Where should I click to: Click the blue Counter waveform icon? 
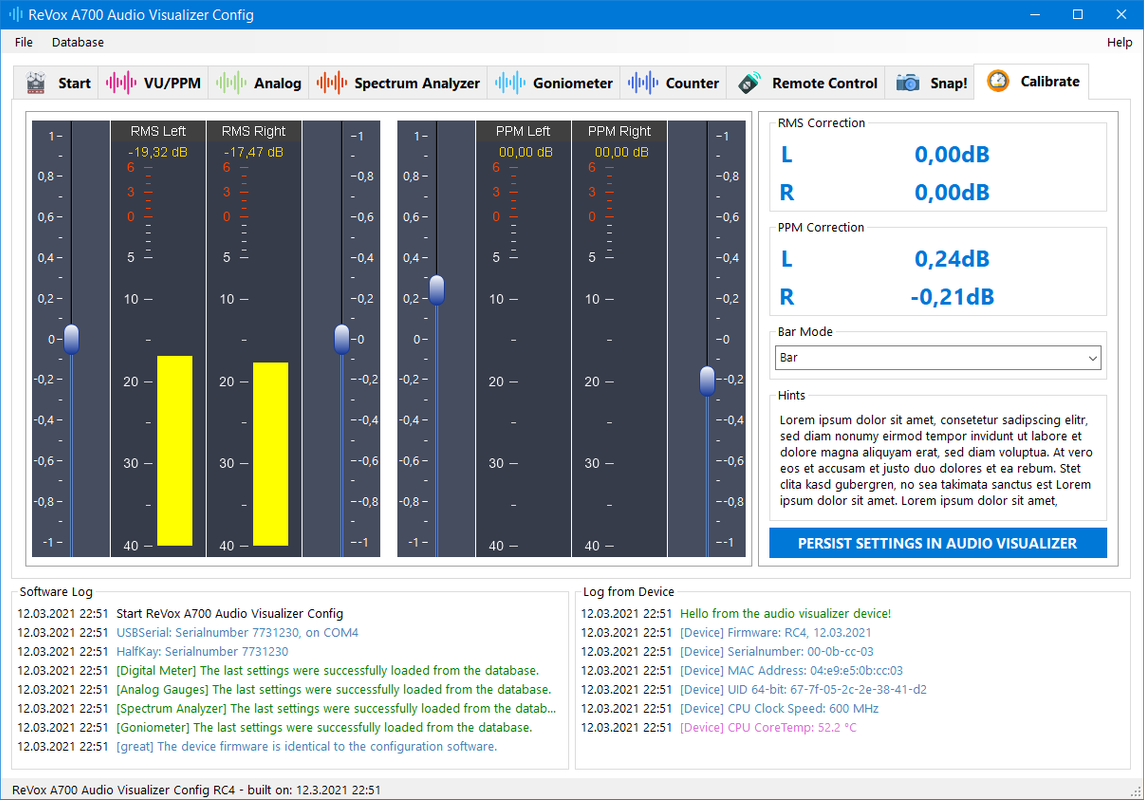pyautogui.click(x=643, y=83)
